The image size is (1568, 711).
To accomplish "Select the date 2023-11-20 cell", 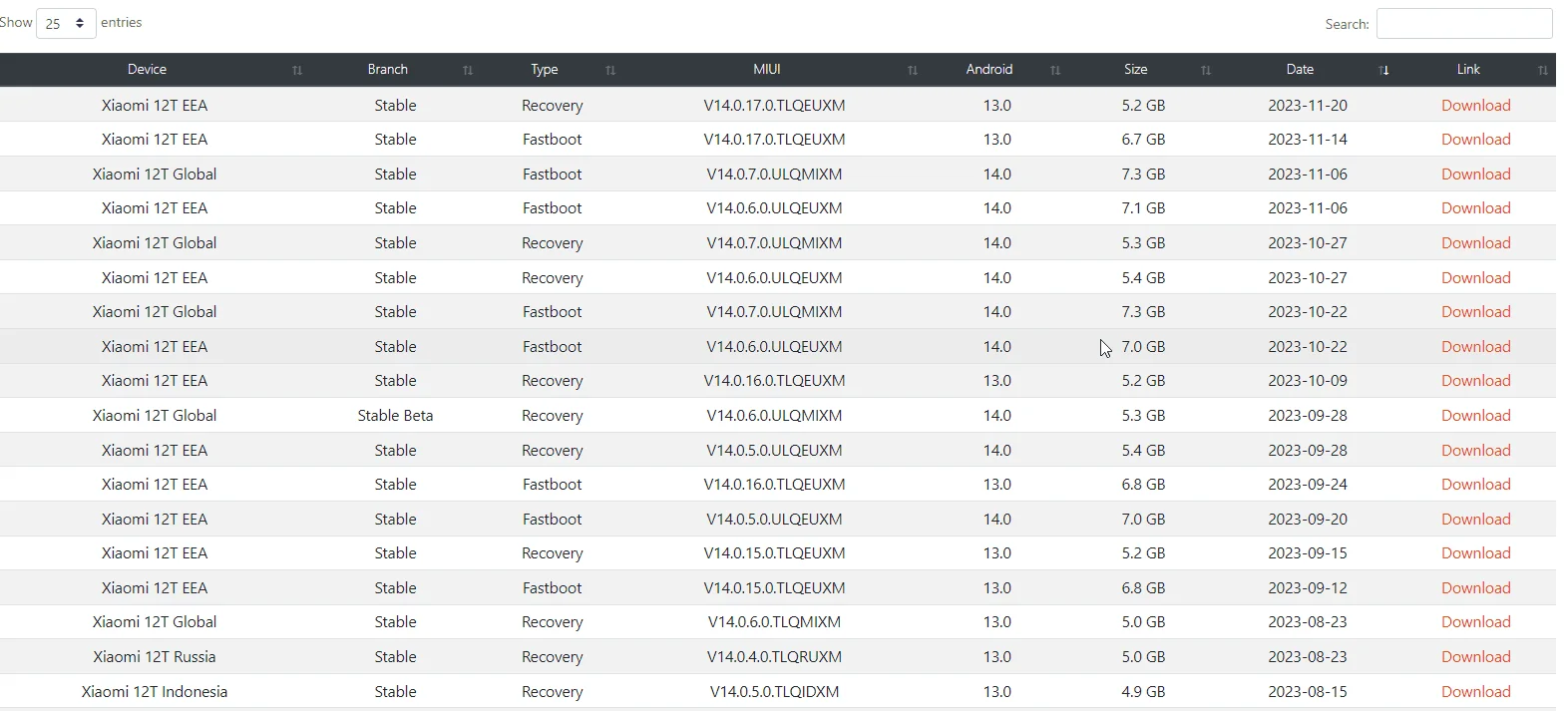I will click(x=1308, y=105).
